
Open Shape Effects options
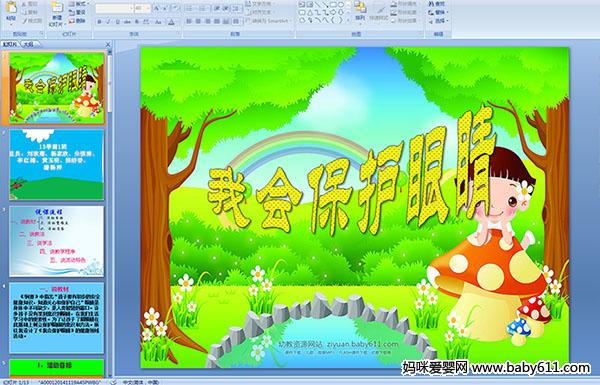click(x=406, y=21)
